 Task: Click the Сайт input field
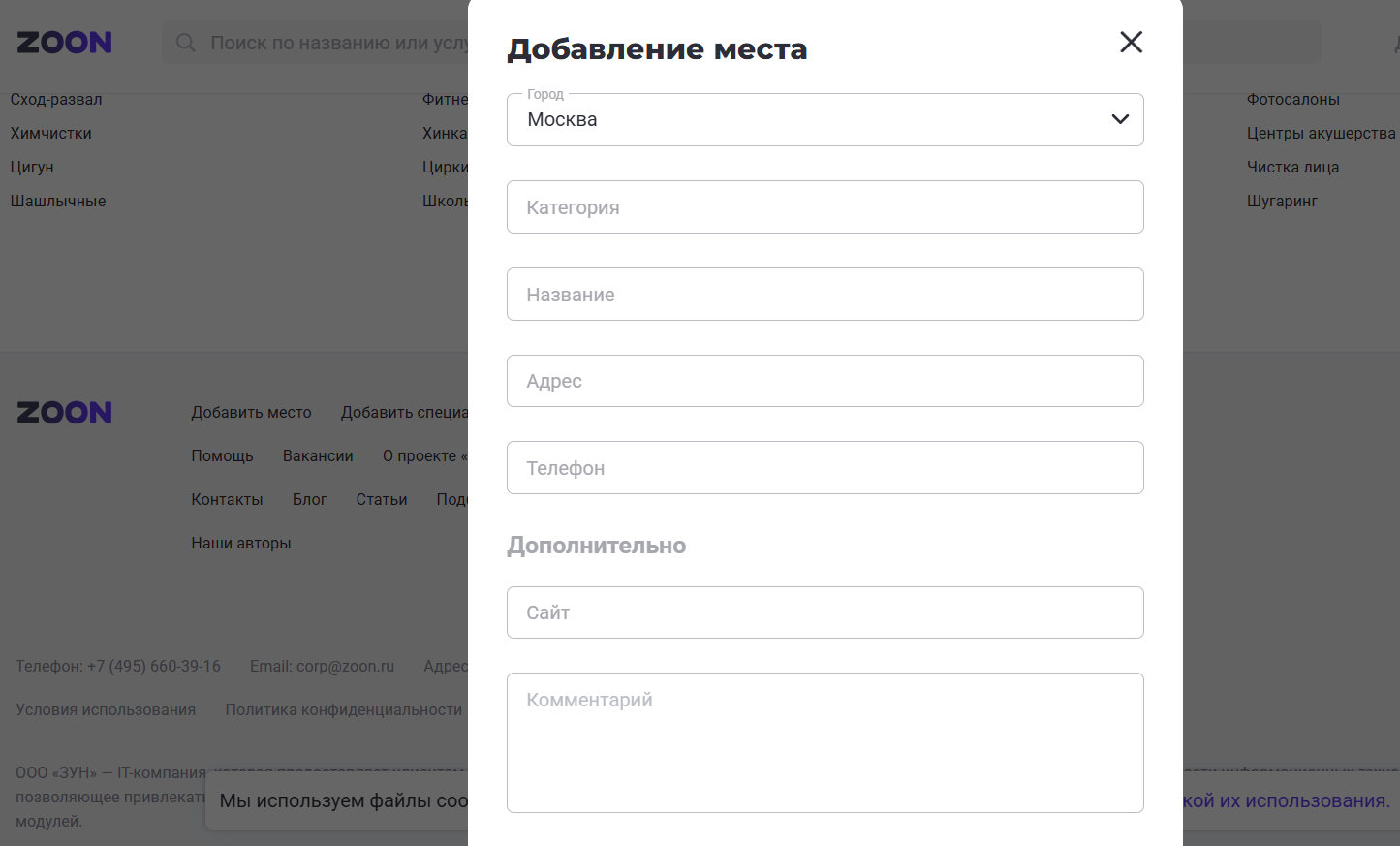(824, 612)
